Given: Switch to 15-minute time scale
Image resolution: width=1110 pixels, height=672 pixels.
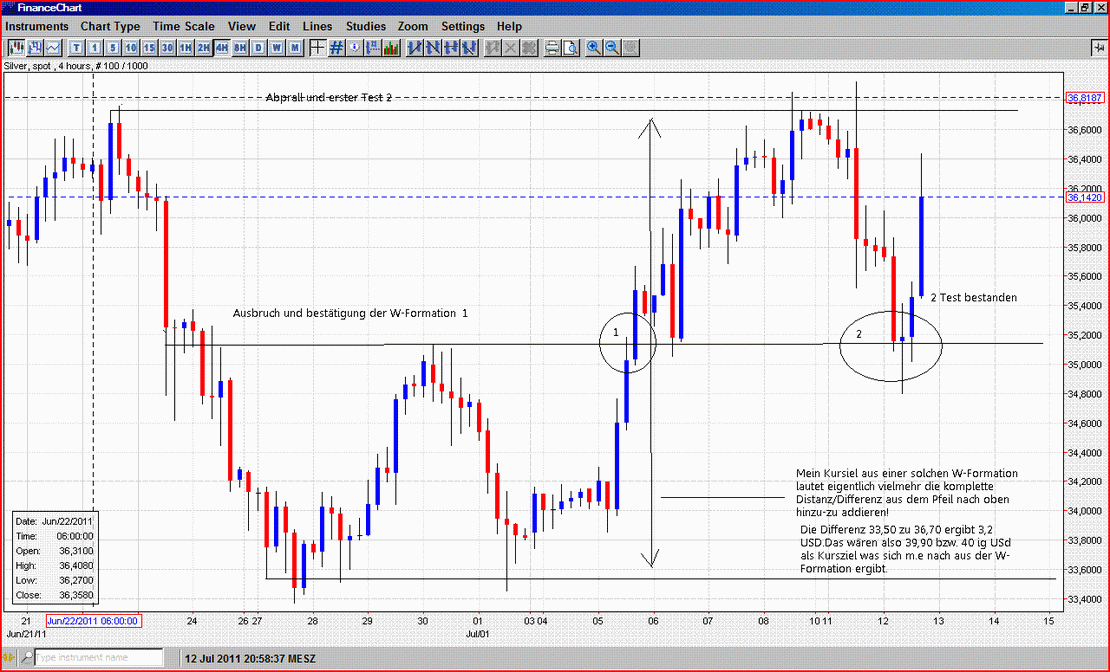Looking at the screenshot, I should 149,47.
